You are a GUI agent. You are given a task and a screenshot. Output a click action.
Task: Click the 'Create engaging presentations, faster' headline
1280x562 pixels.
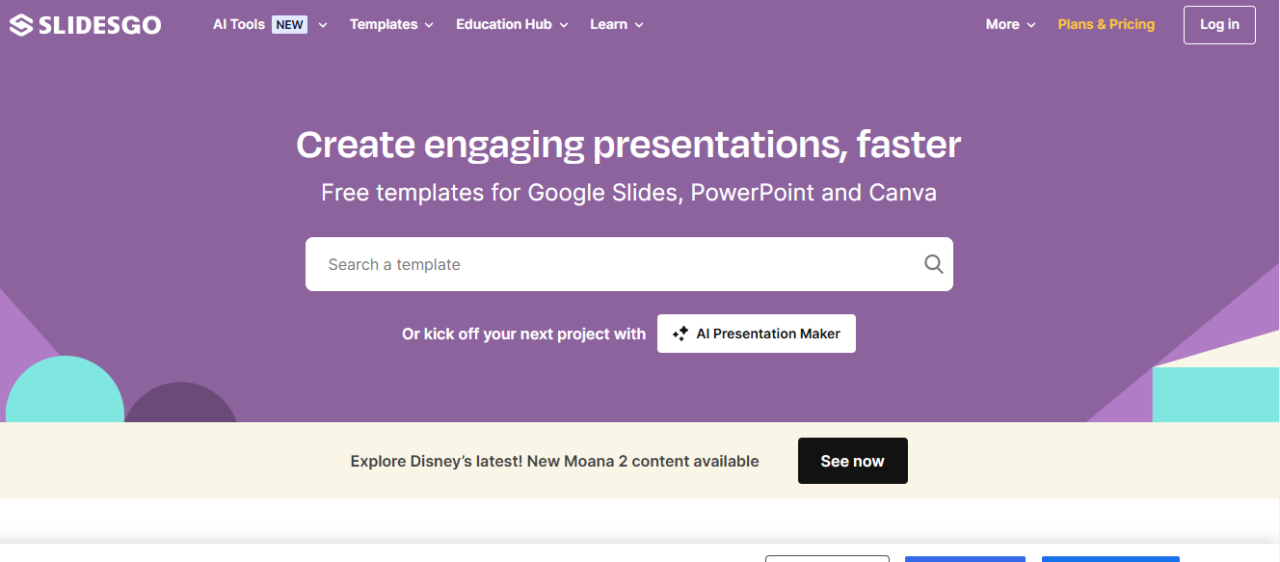629,145
